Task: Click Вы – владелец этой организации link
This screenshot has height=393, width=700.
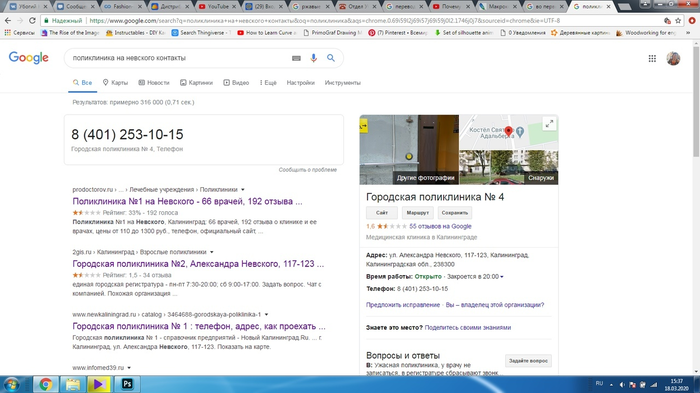Action: click(495, 305)
